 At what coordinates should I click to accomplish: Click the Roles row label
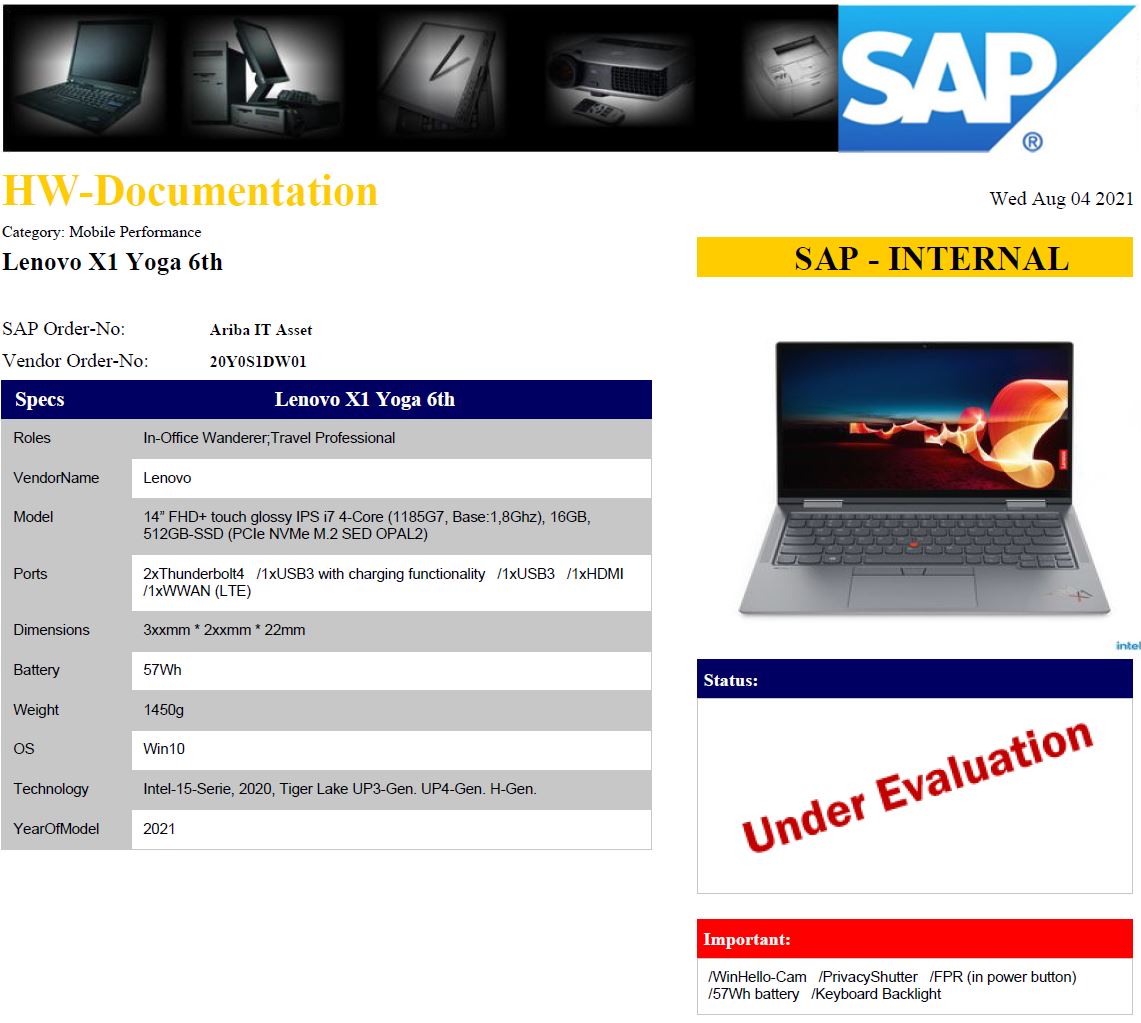coord(32,438)
